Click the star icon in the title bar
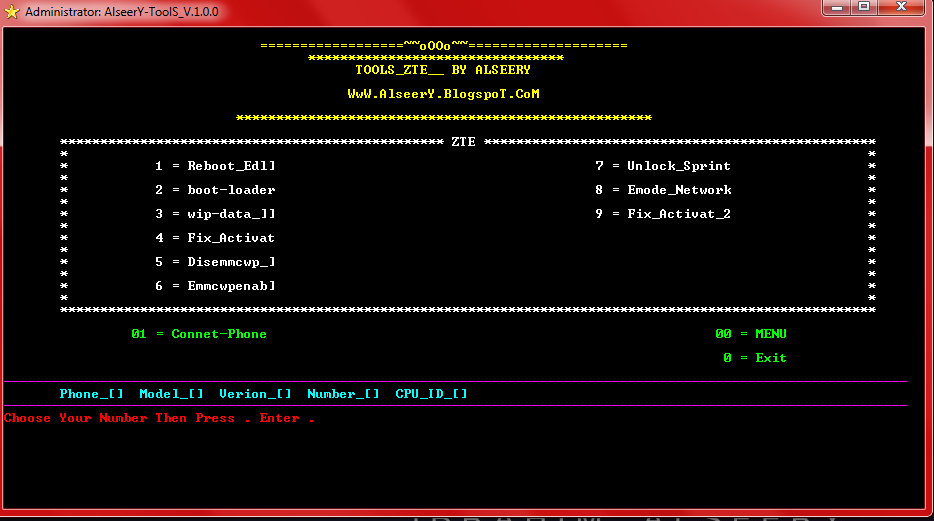 [x=11, y=11]
